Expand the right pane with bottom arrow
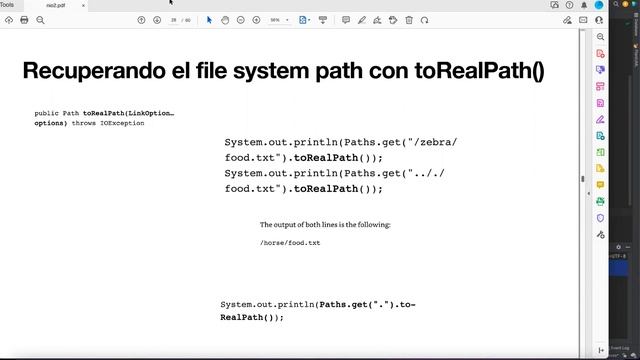This screenshot has width=640, height=360. (601, 350)
